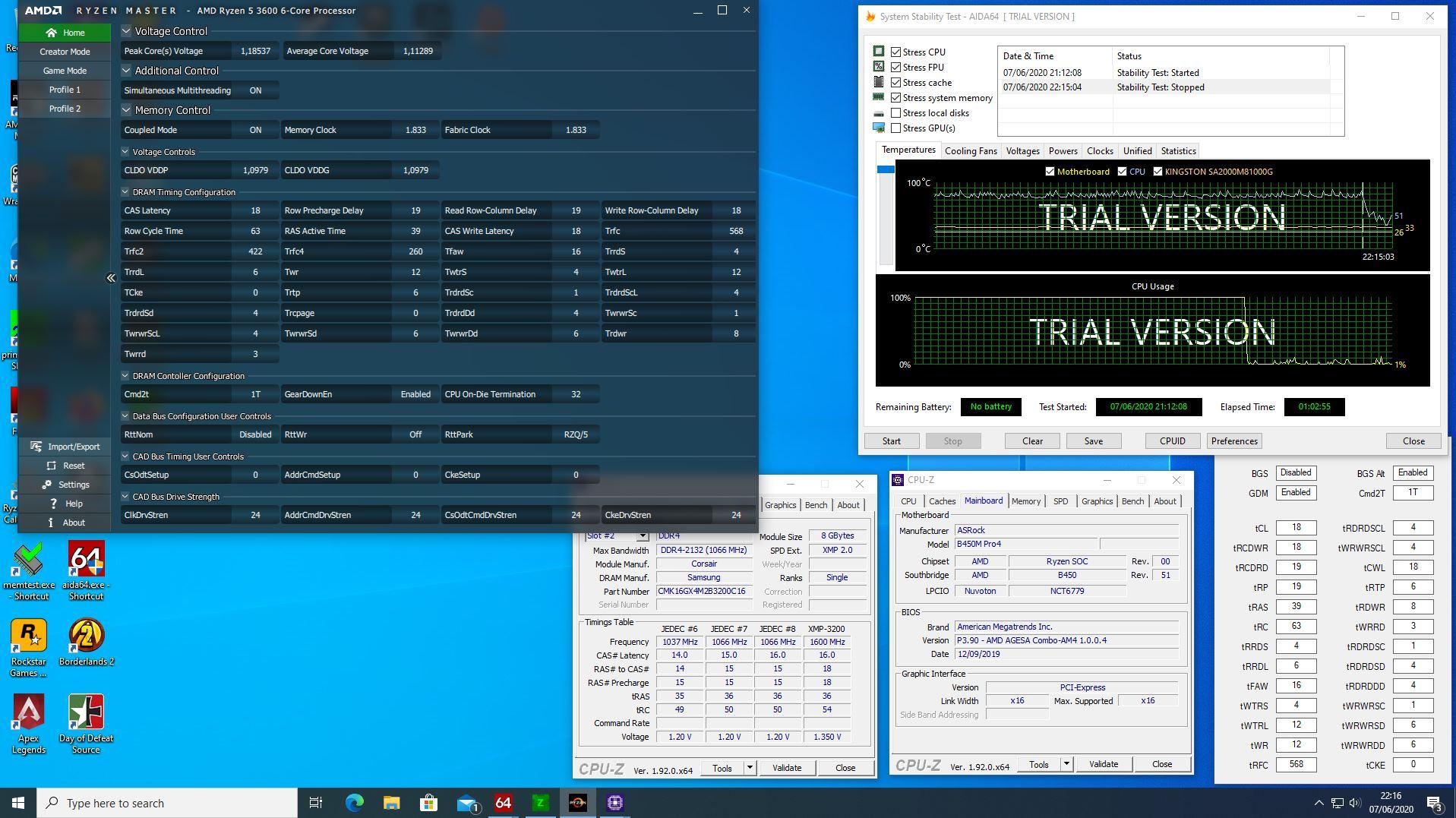Click Clear button in AIDA64
This screenshot has height=818, width=1456.
point(1032,441)
